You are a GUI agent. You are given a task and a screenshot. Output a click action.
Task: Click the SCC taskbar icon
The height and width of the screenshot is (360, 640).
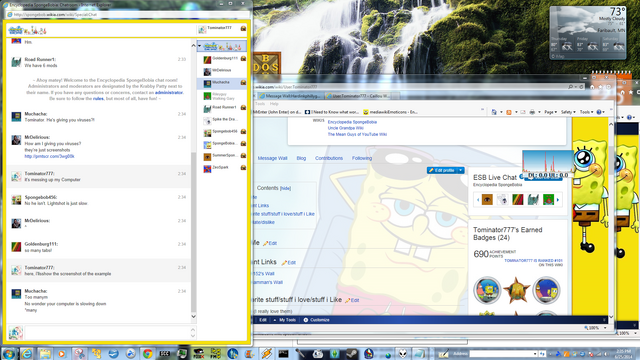pos(164,353)
